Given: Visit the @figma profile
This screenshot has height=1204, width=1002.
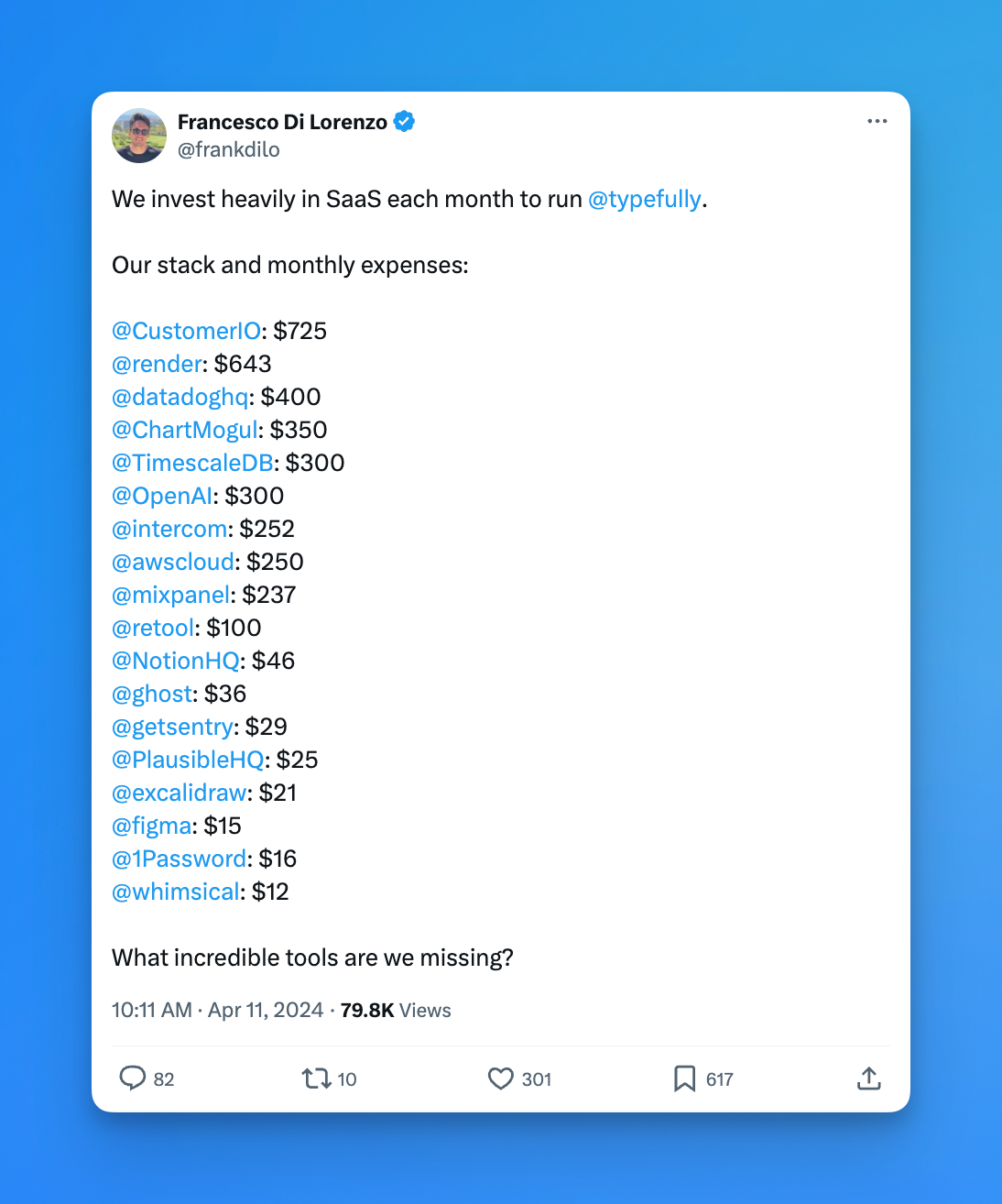Looking at the screenshot, I should pos(151,826).
